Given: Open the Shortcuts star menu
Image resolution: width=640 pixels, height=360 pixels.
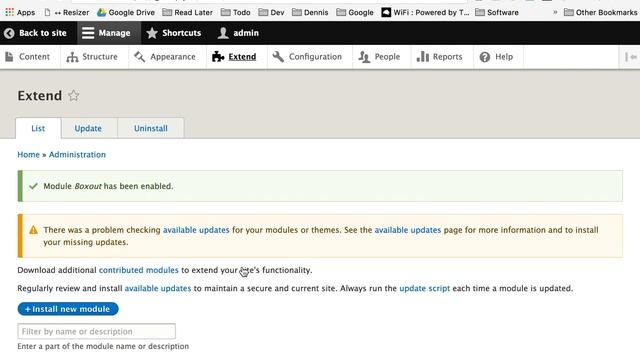Looking at the screenshot, I should click(174, 33).
